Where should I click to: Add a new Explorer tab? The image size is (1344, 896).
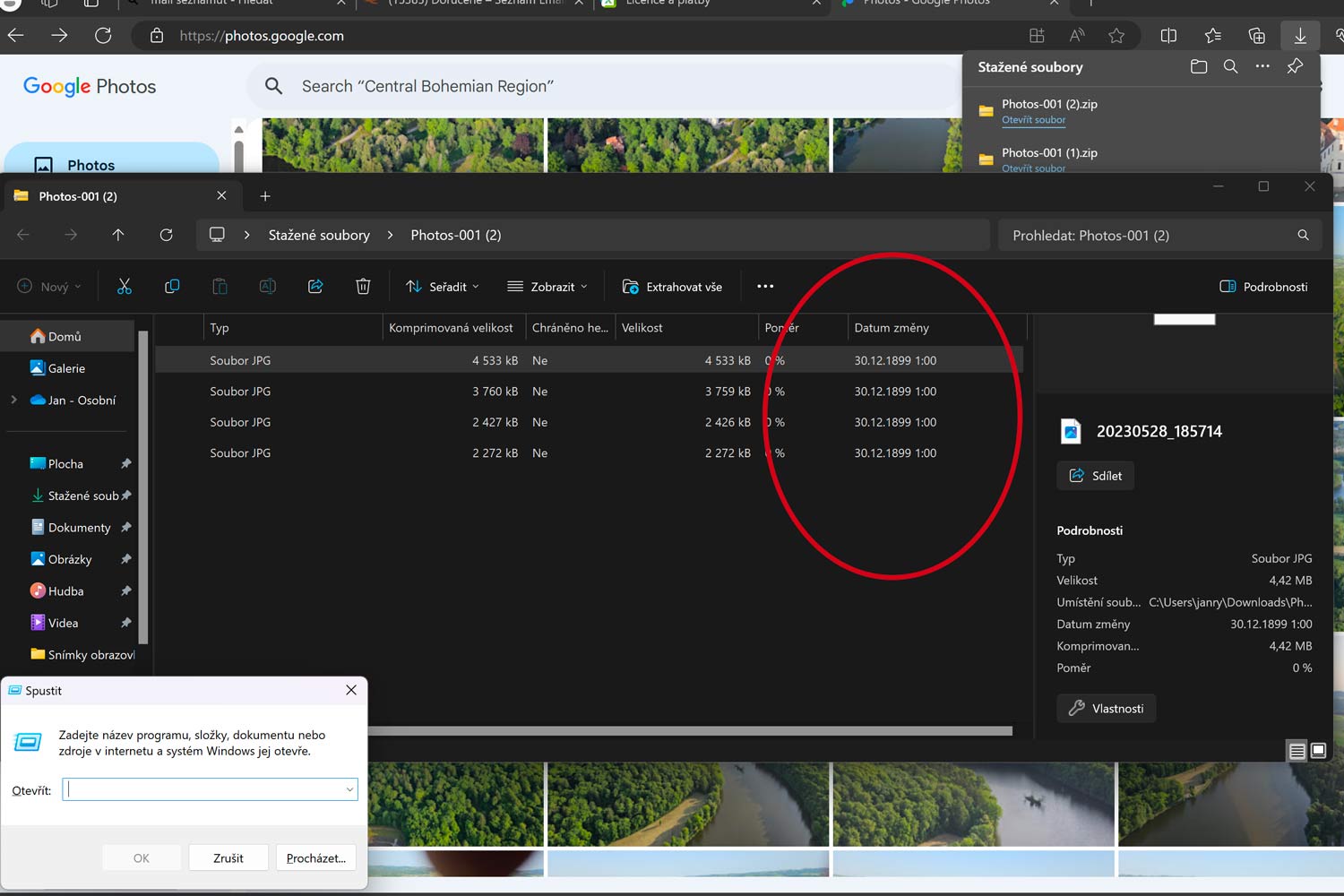pos(265,196)
